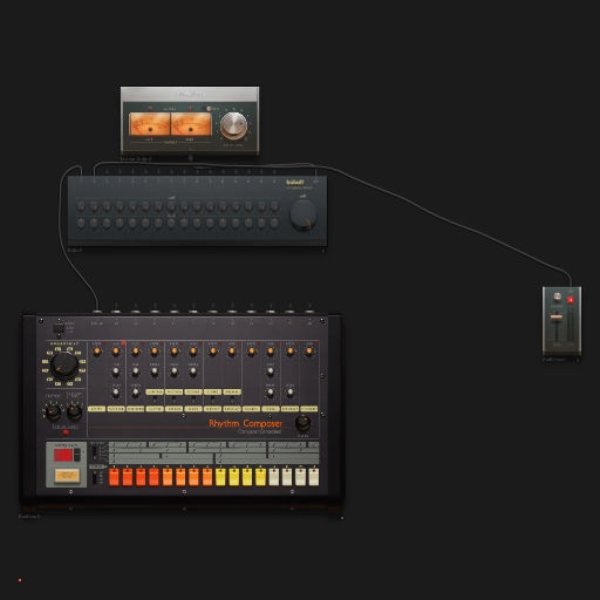Click the device name label under the drum machine

tap(29, 516)
